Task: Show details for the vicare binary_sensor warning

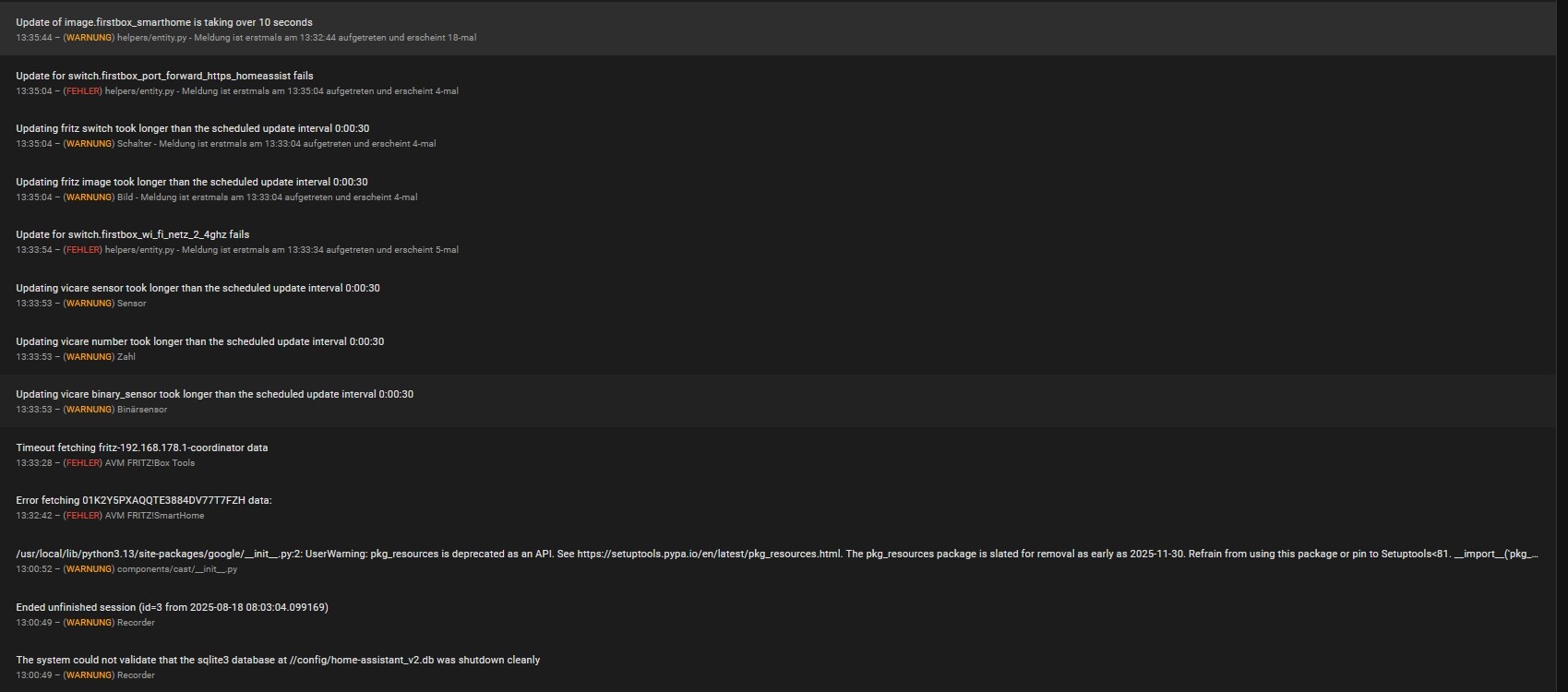Action: point(778,401)
